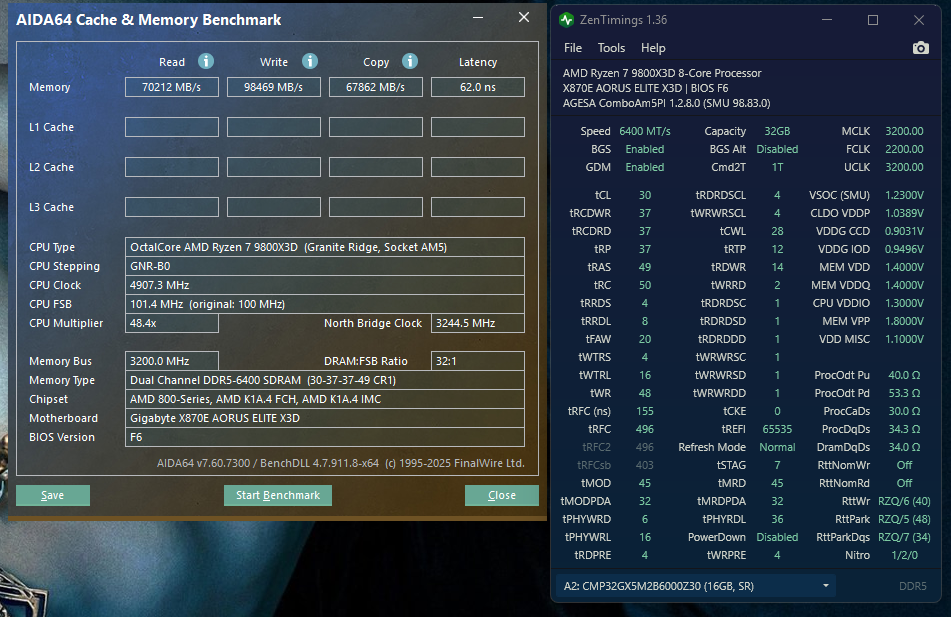Click the Read info icon
The image size is (951, 617).
pyautogui.click(x=206, y=62)
